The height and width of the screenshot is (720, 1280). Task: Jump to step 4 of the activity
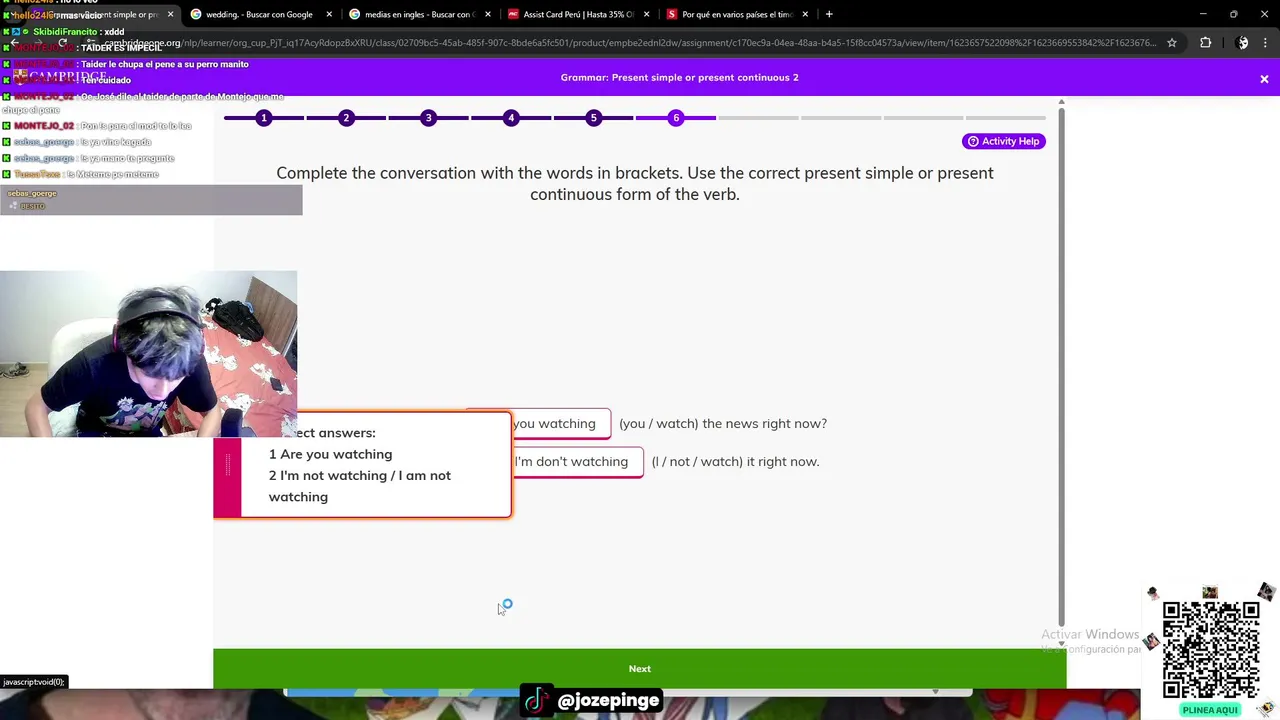(x=511, y=118)
